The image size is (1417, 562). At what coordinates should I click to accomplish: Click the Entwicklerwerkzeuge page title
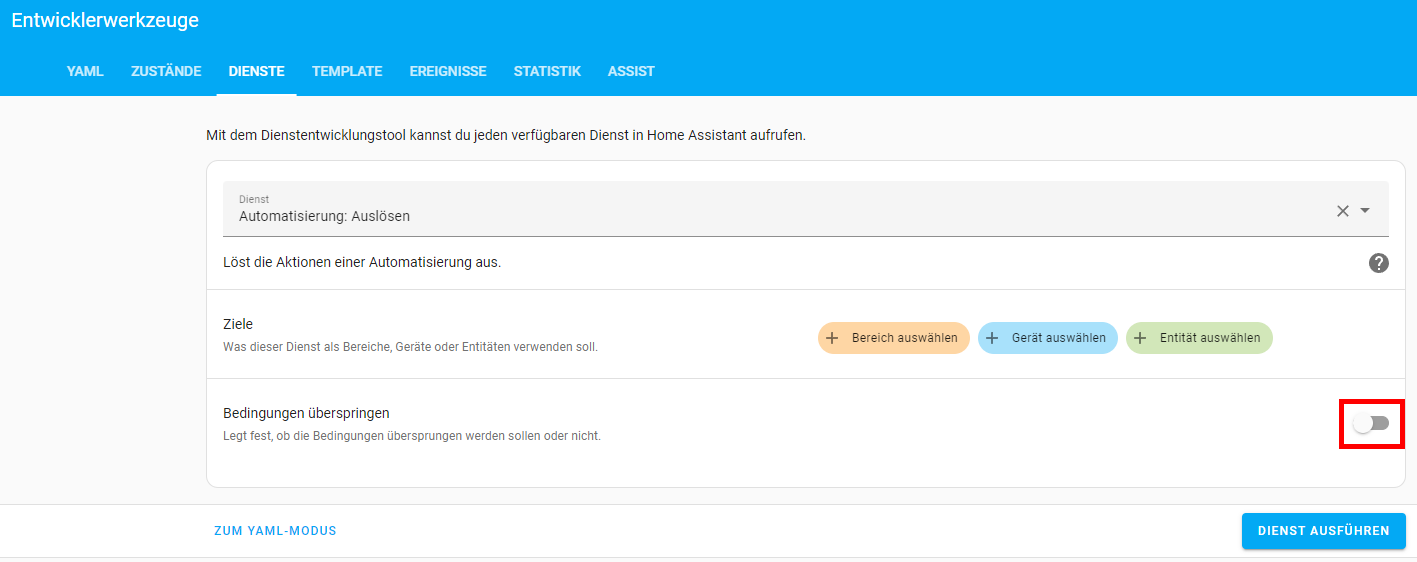tap(105, 20)
